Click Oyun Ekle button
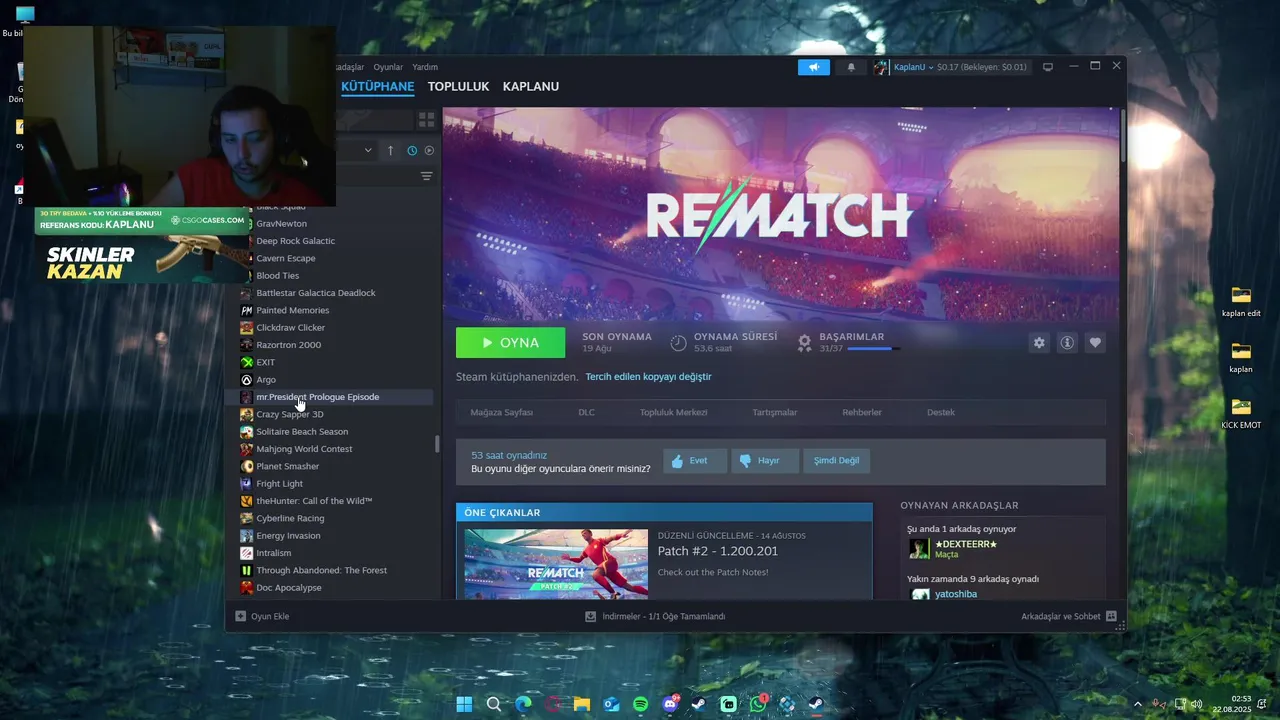The height and width of the screenshot is (720, 1280). 262,616
